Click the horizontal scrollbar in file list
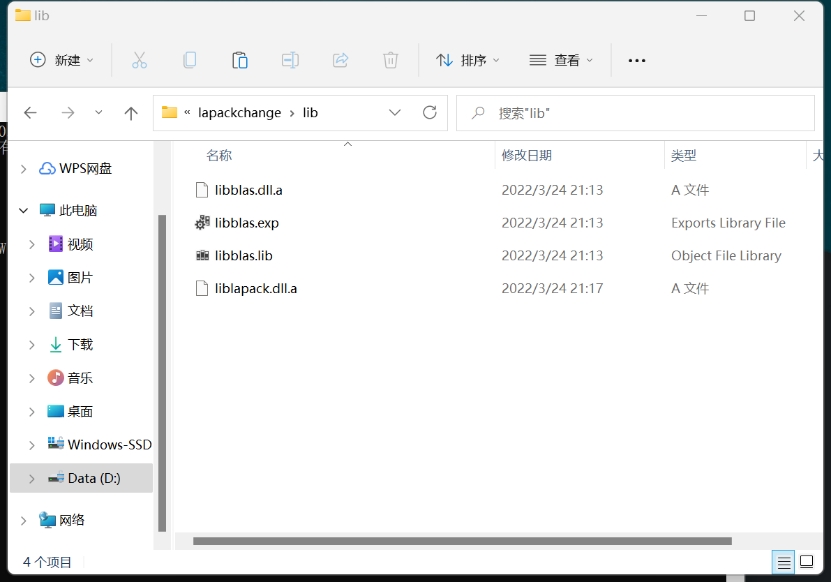Screen dimensions: 831x582 (x=460, y=541)
